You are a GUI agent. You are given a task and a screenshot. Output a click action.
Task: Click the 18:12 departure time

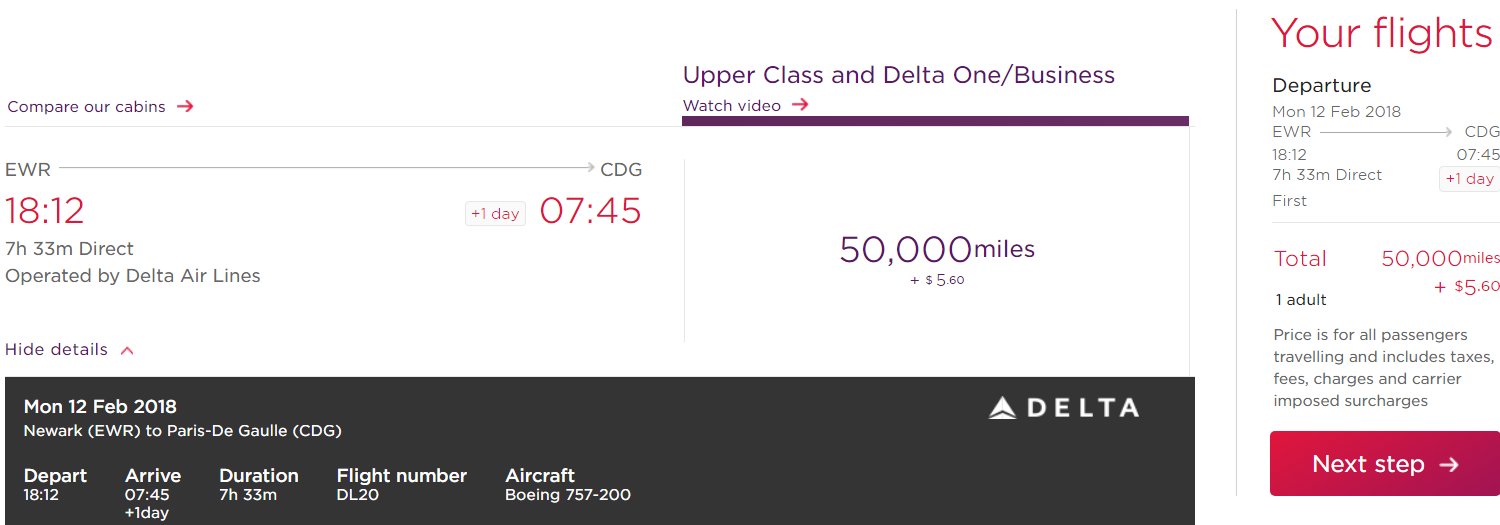pos(45,211)
